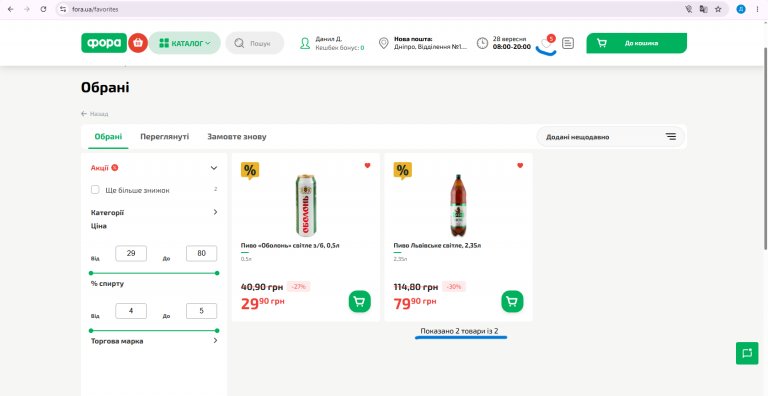This screenshot has width=768, height=396.
Task: Click the translate page icon
Action: click(x=703, y=9)
